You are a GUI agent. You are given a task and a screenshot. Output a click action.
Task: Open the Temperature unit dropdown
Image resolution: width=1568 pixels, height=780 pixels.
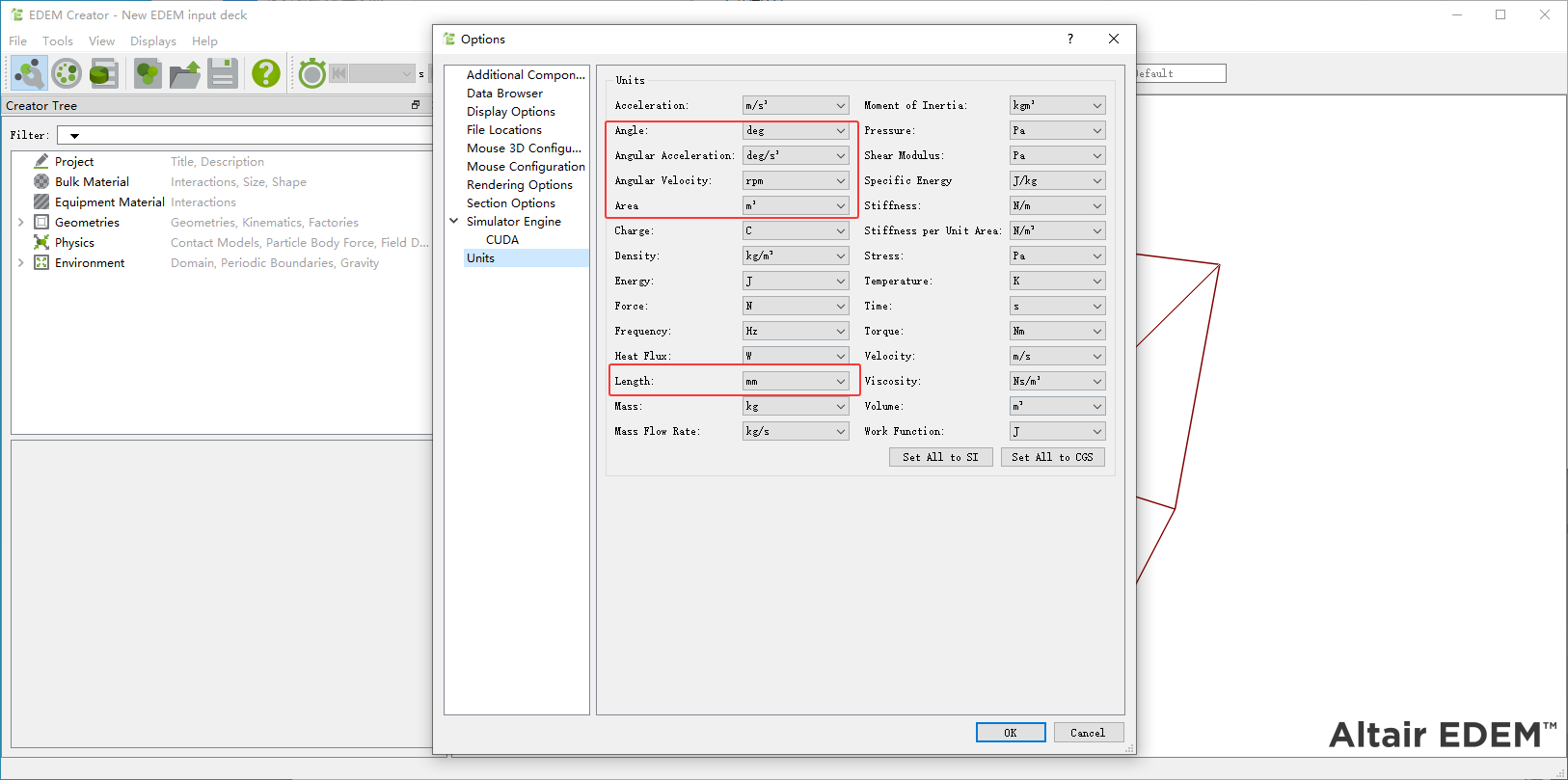click(1057, 281)
